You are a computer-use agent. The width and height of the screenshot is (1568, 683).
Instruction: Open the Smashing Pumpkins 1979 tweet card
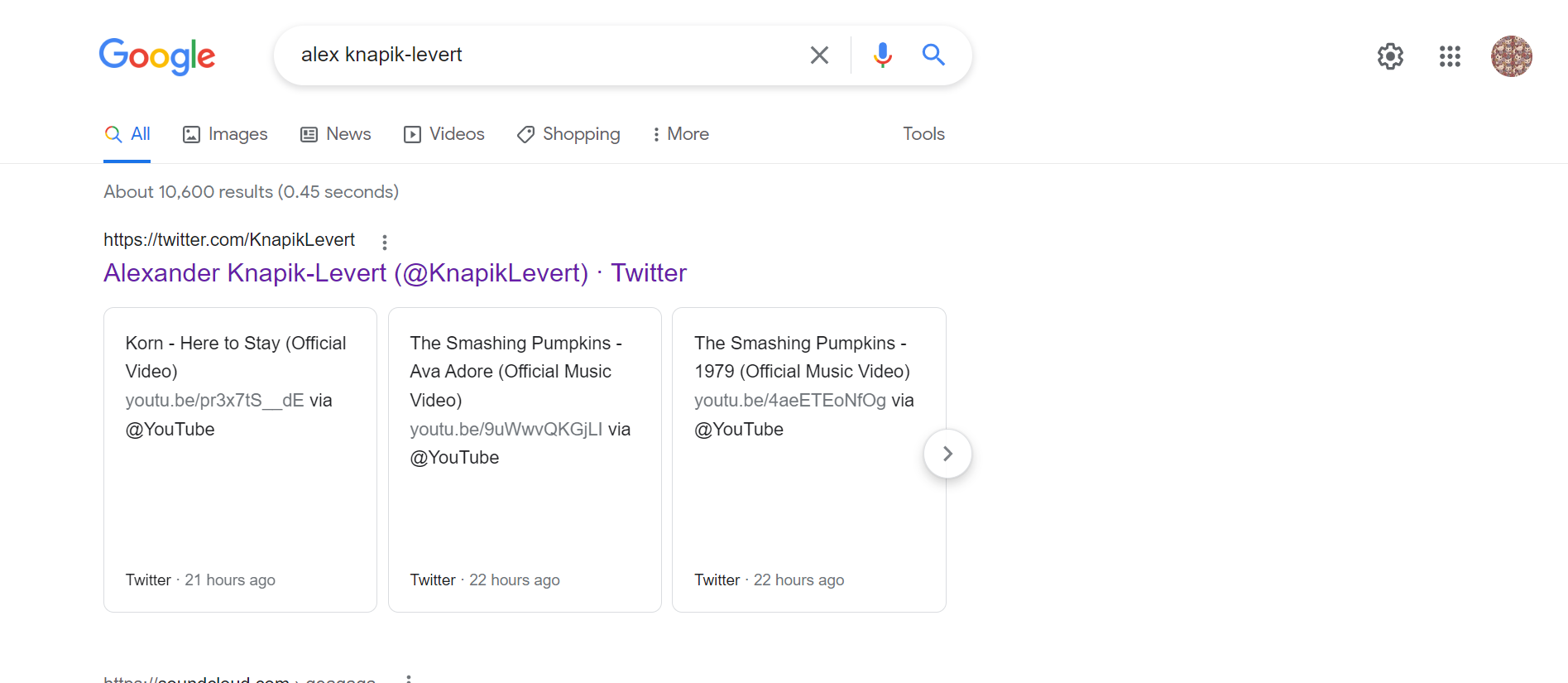[809, 460]
